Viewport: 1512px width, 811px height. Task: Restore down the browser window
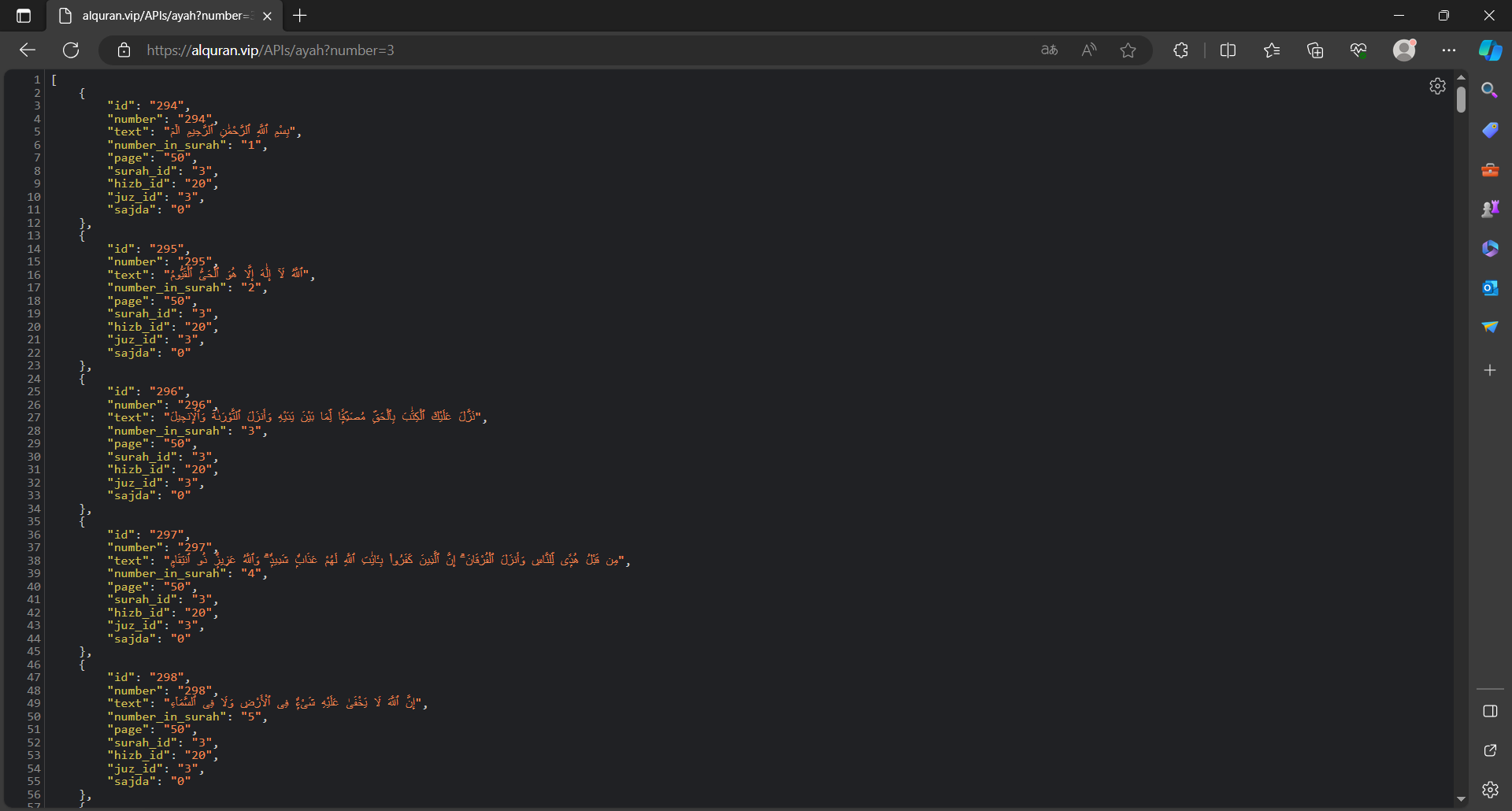[1443, 16]
